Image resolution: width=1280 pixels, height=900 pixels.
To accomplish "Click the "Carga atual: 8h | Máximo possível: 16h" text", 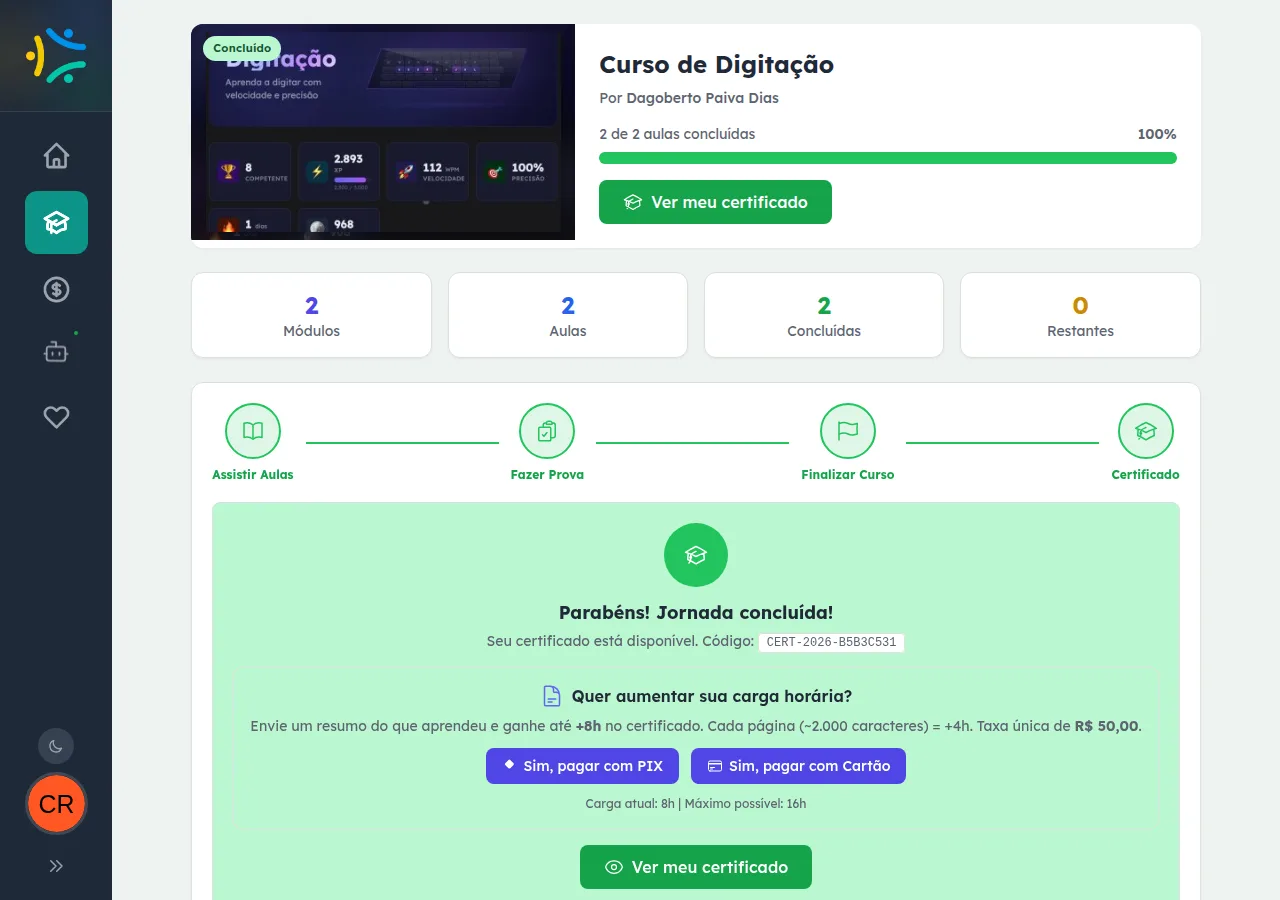I will pyautogui.click(x=696, y=804).
